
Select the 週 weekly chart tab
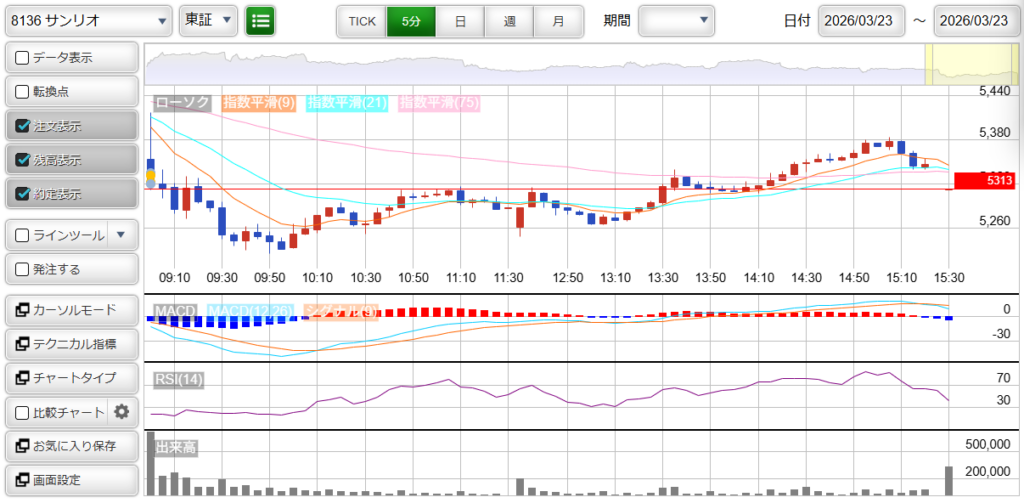tap(509, 20)
